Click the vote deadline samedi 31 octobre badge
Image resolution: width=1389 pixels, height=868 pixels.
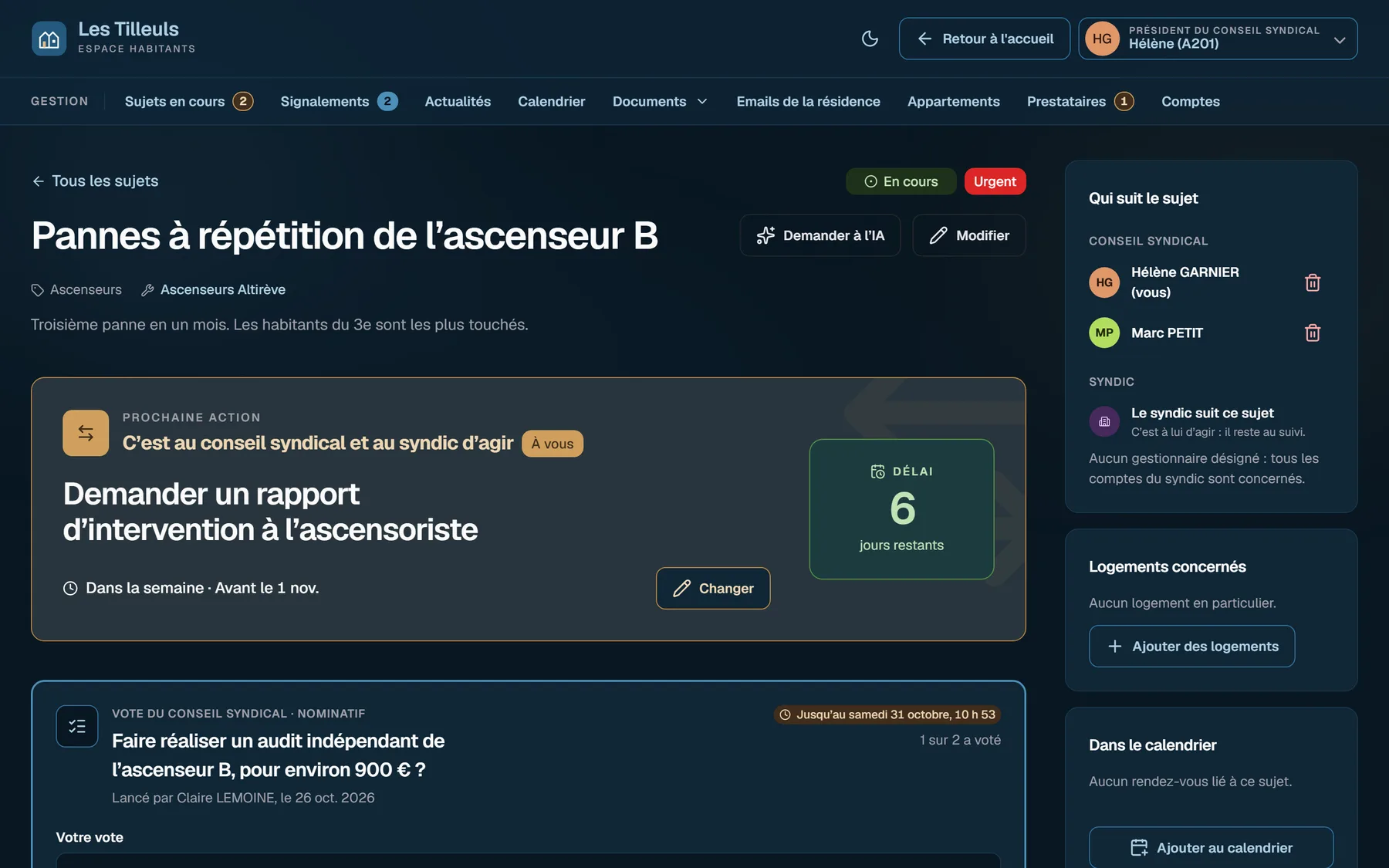coord(887,714)
